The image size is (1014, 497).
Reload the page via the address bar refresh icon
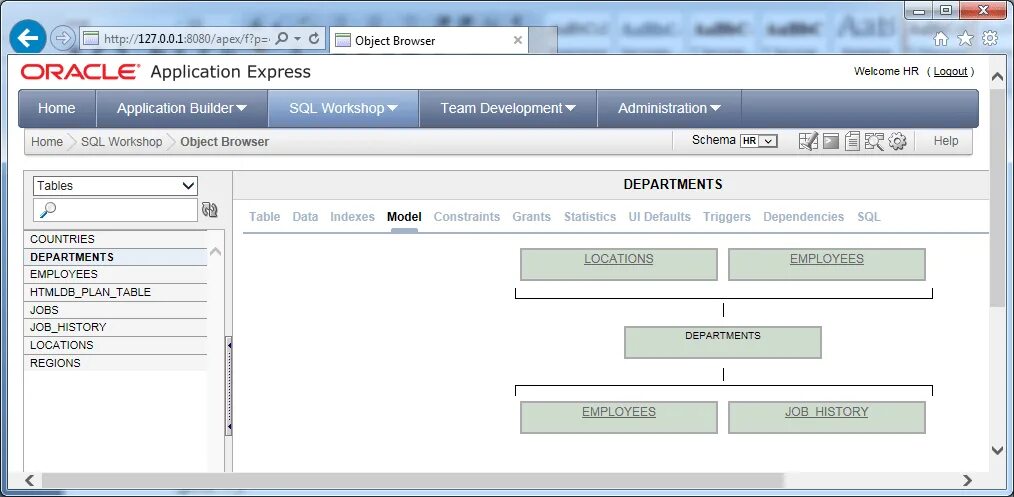314,38
